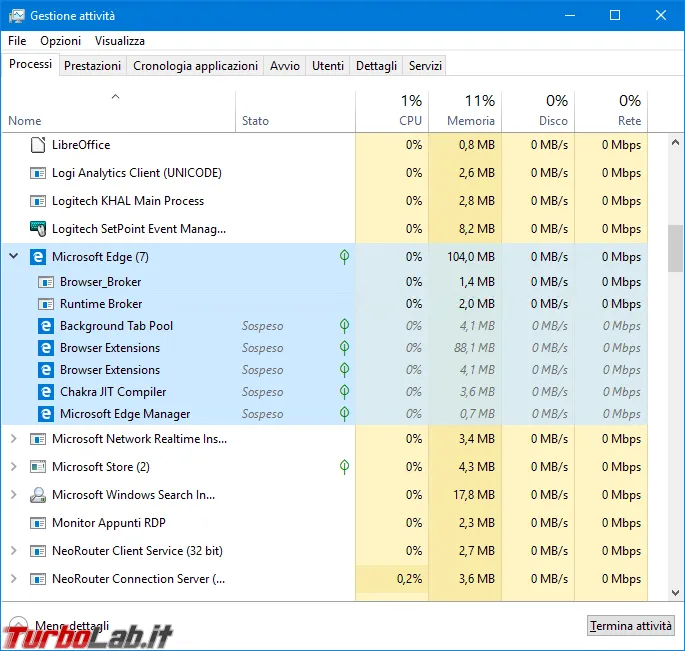Switch to the Dettagli tab
685x651 pixels.
tap(376, 66)
